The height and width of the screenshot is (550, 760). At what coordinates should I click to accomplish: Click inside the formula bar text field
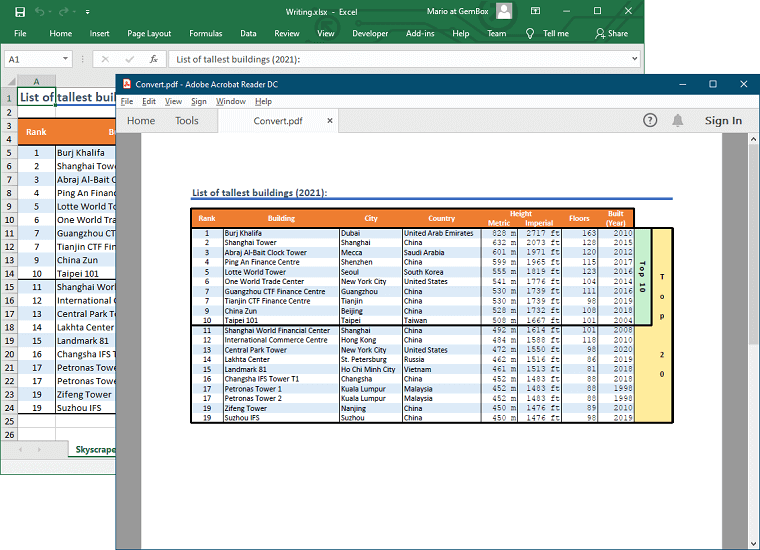400,59
